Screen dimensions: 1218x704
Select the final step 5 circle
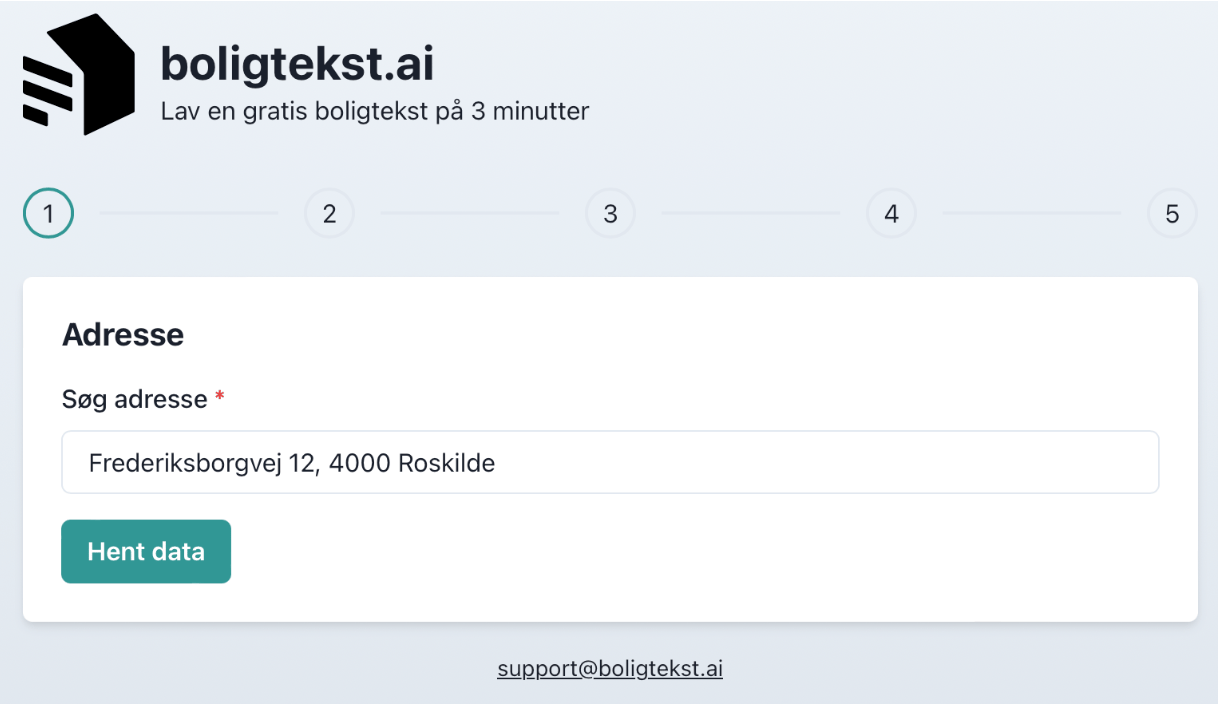point(1172,213)
